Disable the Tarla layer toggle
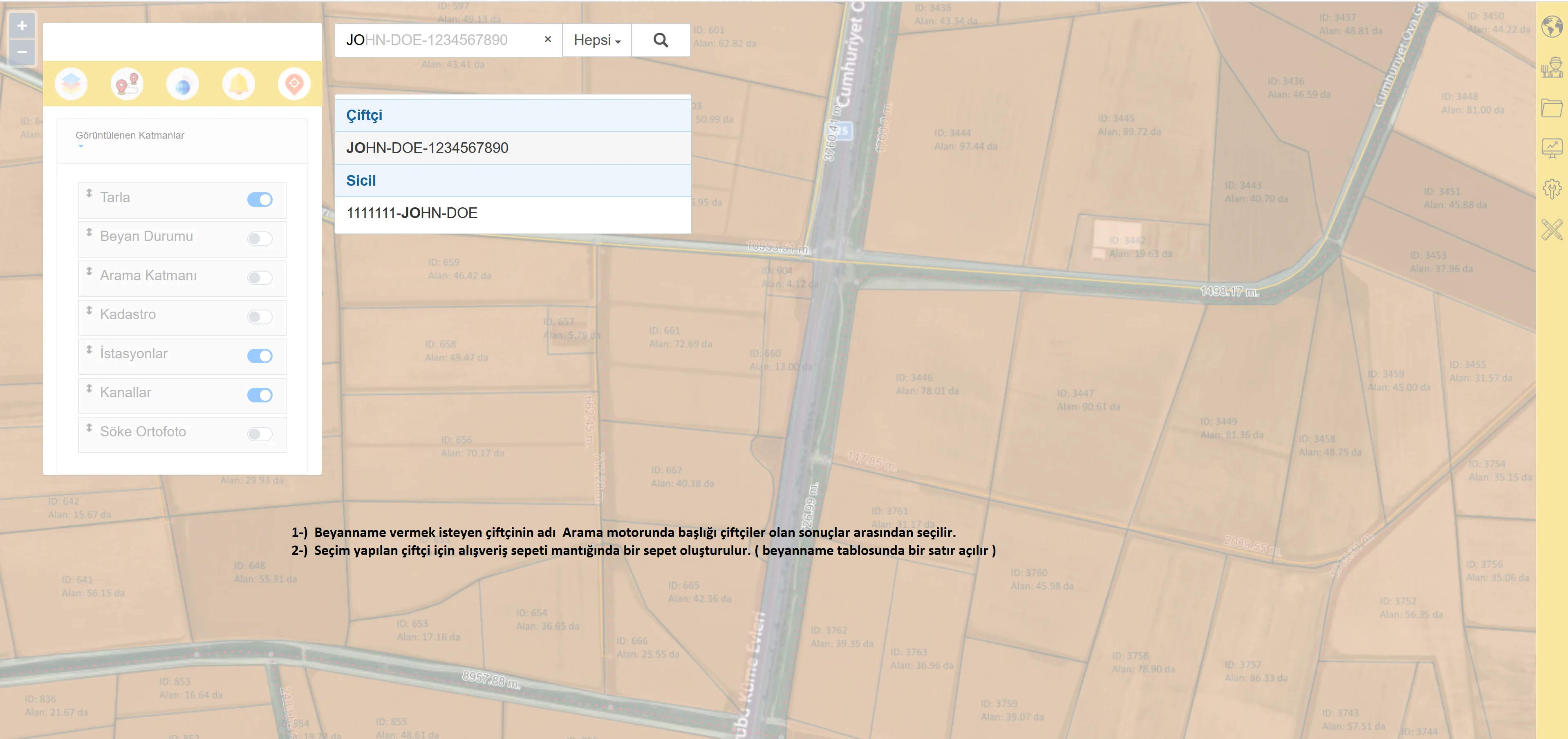This screenshot has height=739, width=1568. coord(260,200)
